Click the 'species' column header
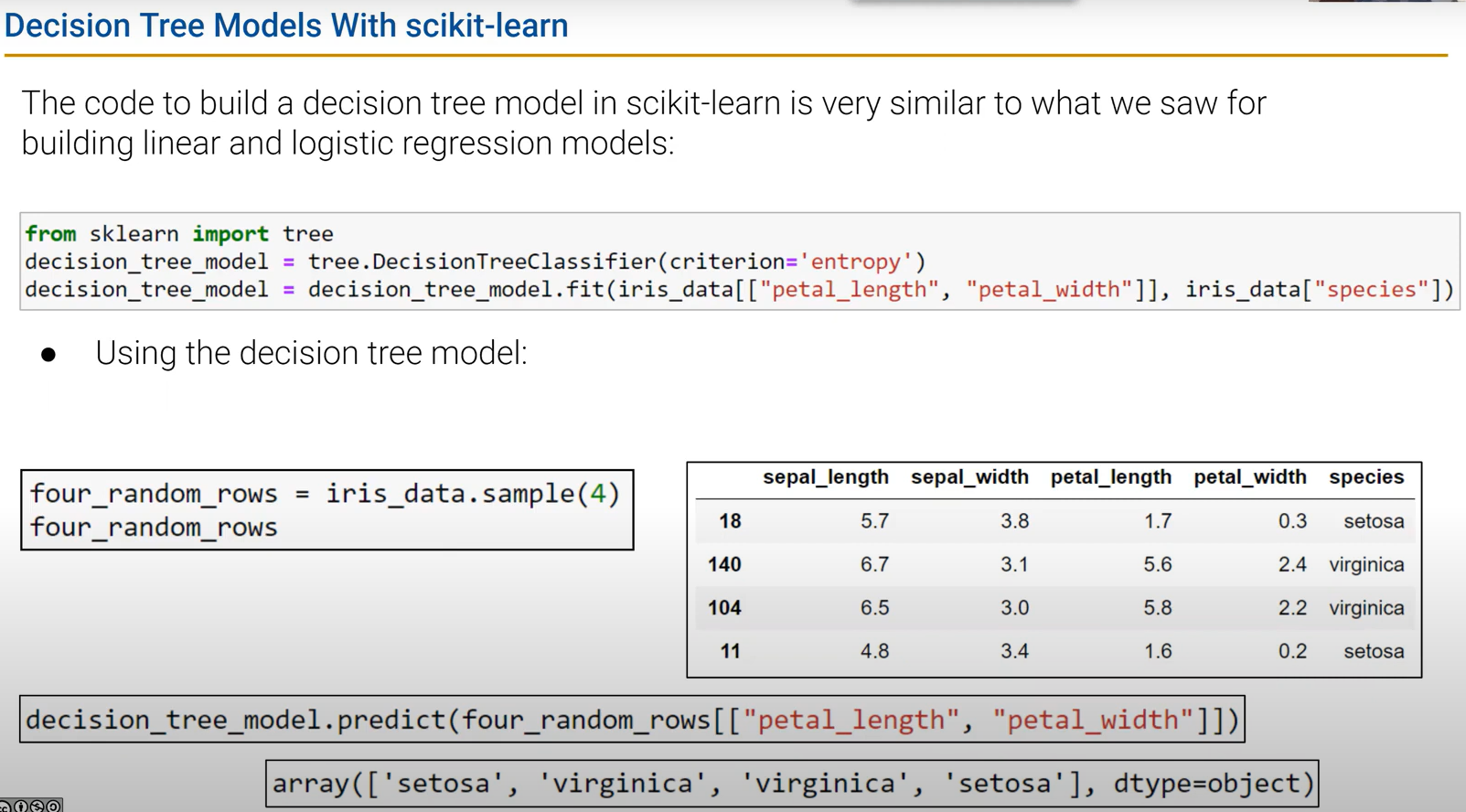 (x=1365, y=477)
